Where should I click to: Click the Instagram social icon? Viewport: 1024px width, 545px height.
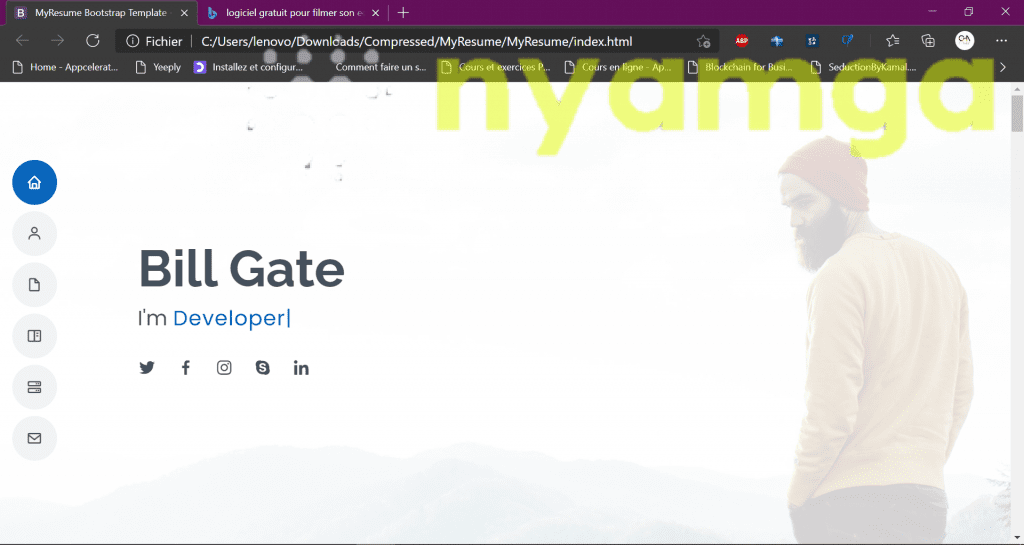click(224, 368)
